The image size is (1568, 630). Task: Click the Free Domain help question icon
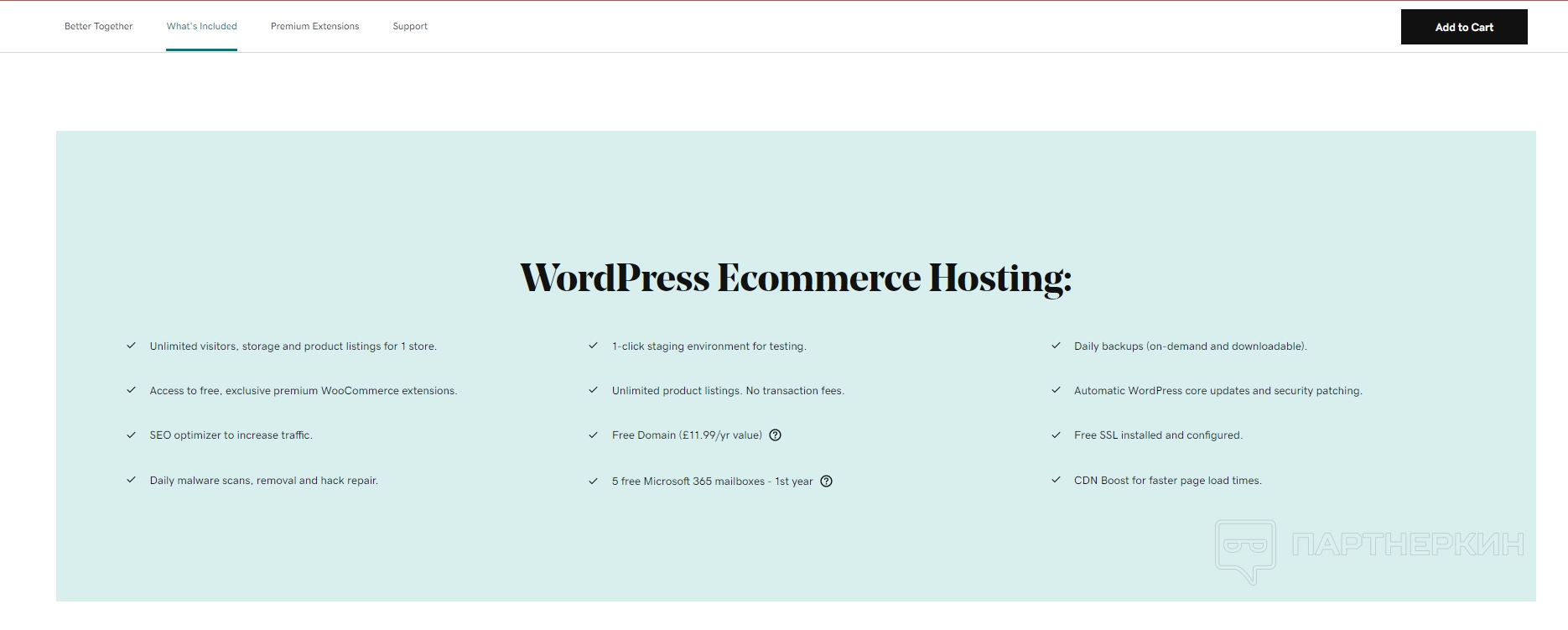[776, 435]
